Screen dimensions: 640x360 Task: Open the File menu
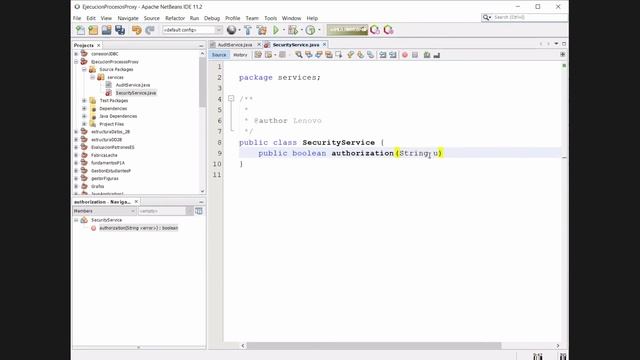tap(77, 18)
